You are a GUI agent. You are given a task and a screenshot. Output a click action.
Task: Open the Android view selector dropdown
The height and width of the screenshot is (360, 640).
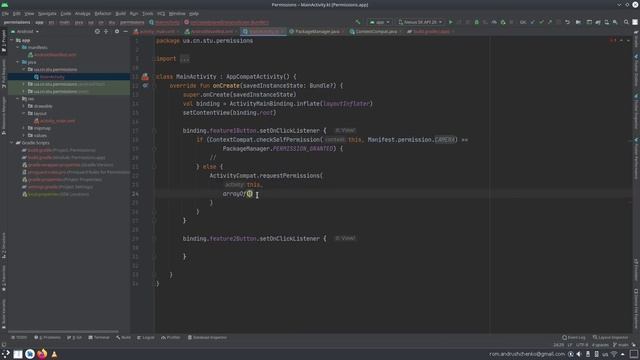click(x=25, y=31)
